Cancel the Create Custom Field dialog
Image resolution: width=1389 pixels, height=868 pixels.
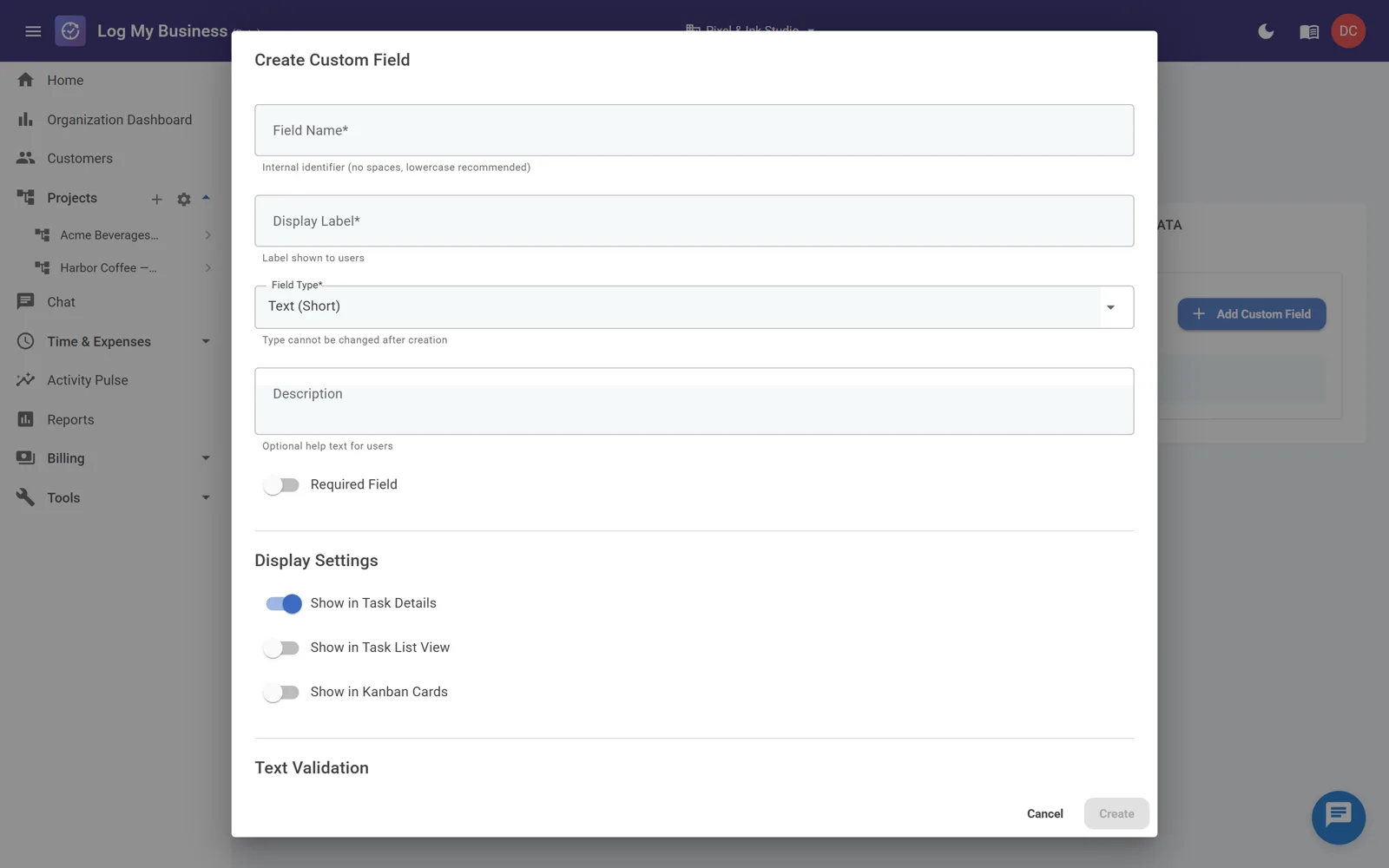point(1044,813)
